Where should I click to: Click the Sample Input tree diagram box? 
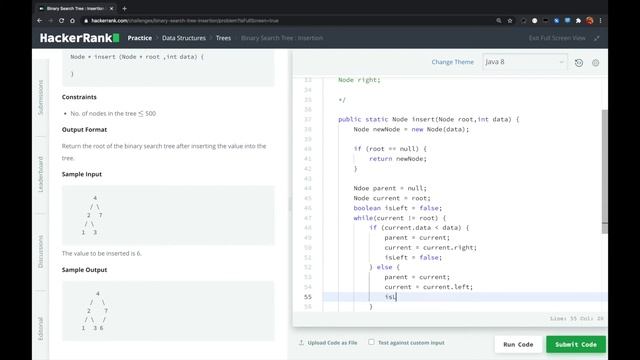pyautogui.click(x=168, y=215)
